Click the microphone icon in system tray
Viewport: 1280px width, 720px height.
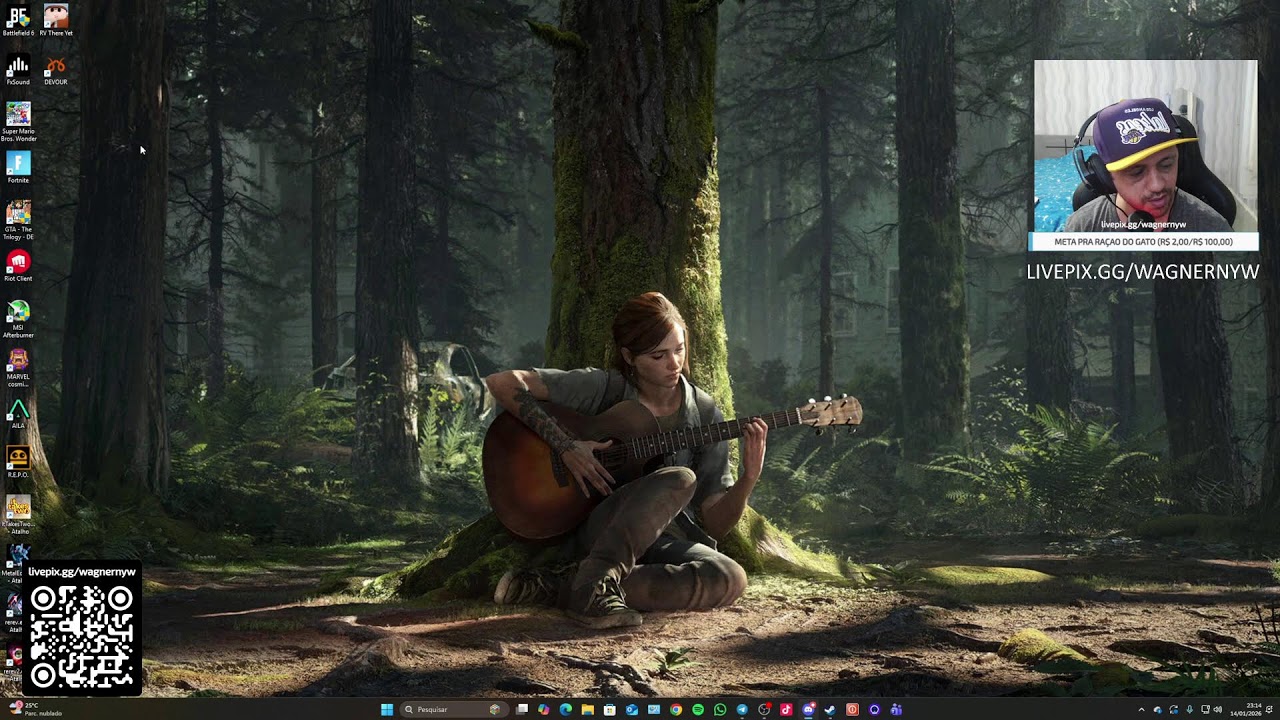click(1189, 710)
